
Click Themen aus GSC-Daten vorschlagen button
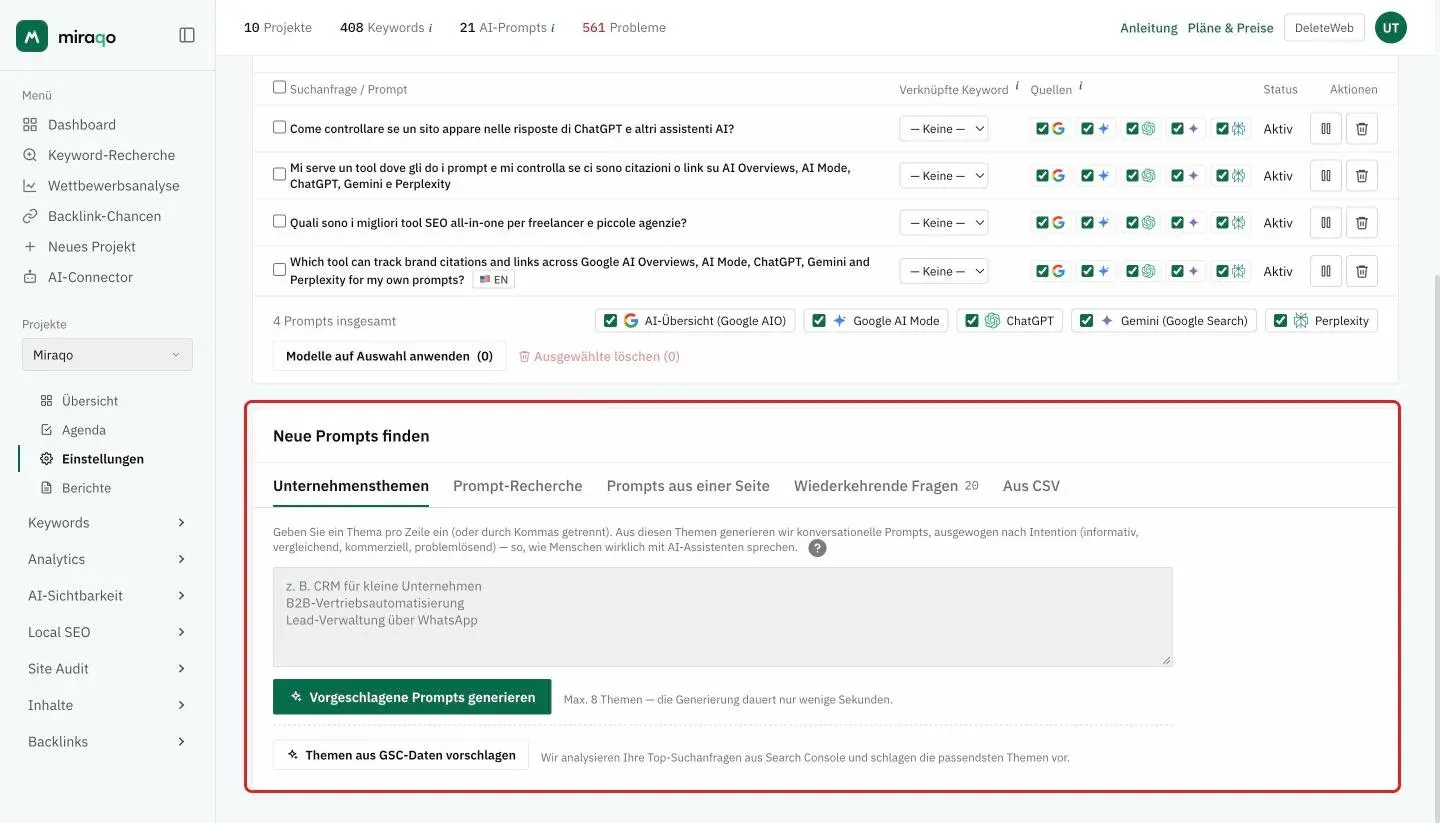click(401, 755)
